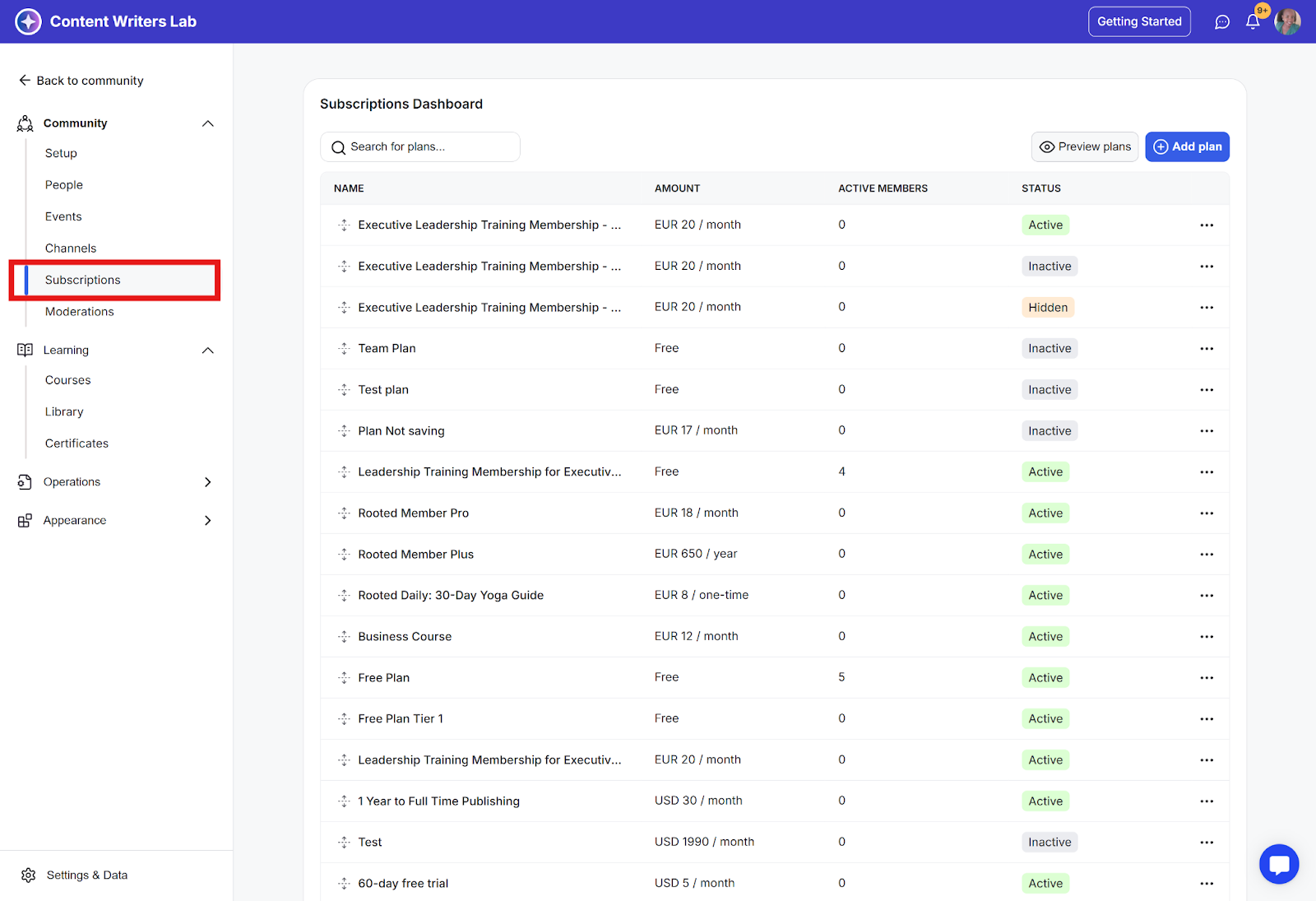The height and width of the screenshot is (901, 1316).
Task: Open the three-dot menu for Team Plan
Action: pyautogui.click(x=1207, y=349)
